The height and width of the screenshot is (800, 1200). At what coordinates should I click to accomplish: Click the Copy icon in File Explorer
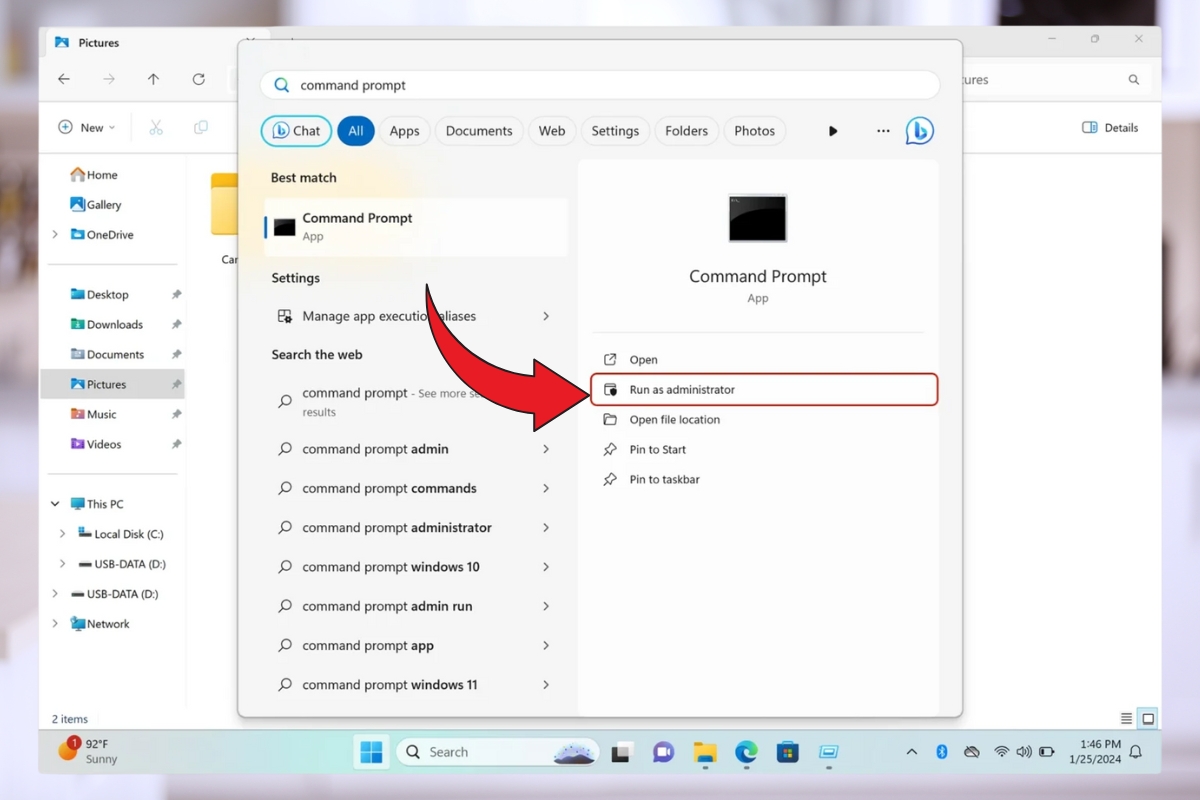(201, 127)
